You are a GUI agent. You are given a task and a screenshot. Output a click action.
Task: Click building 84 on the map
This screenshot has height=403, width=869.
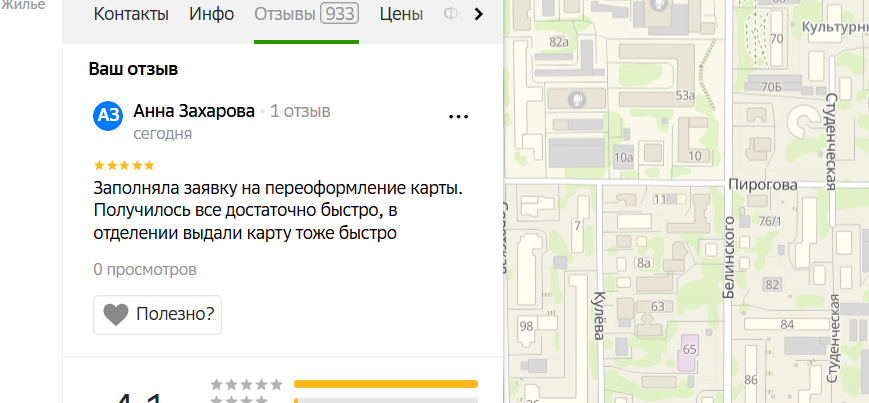pos(786,324)
